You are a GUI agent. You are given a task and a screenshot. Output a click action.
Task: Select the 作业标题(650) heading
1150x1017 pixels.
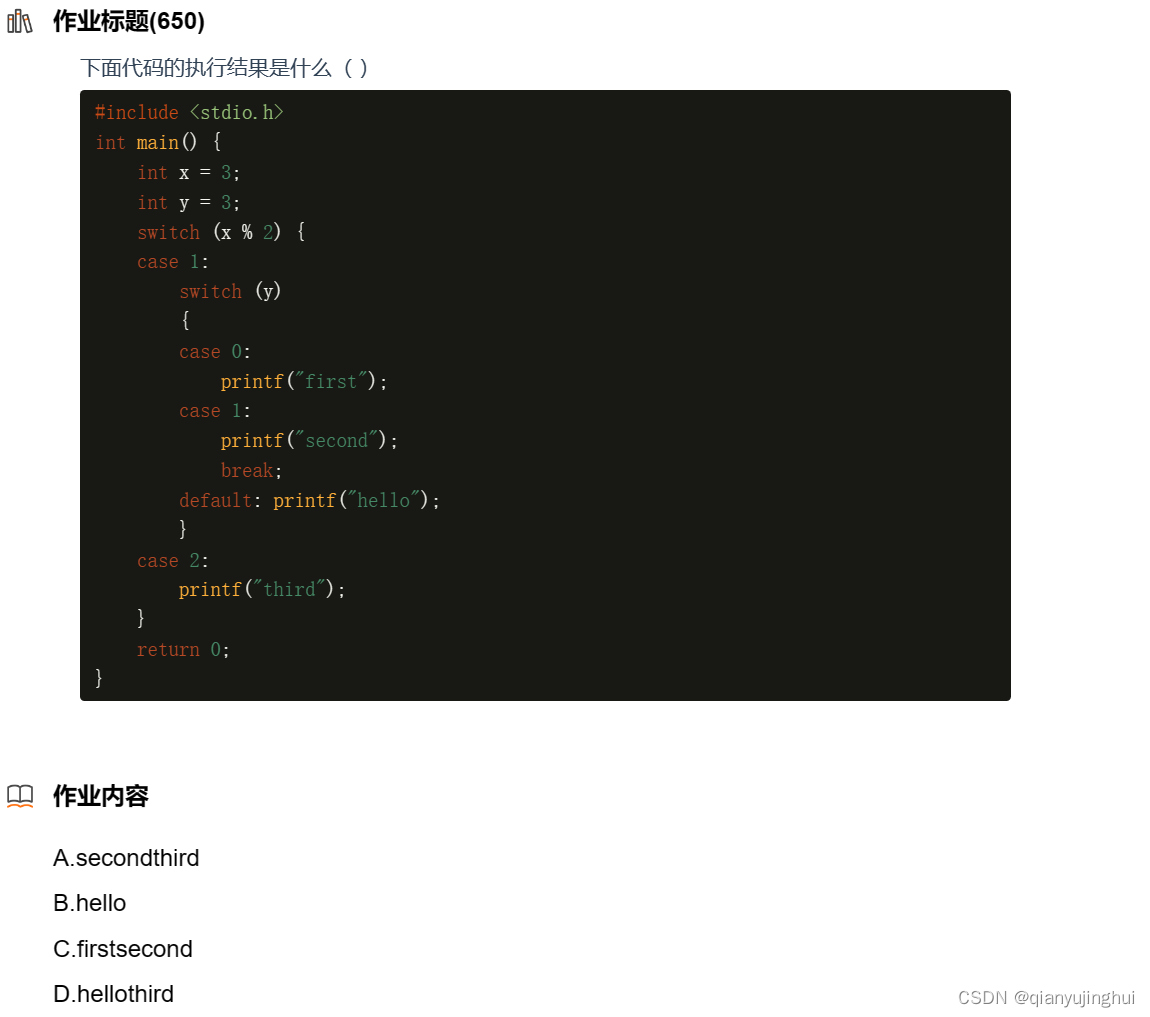point(128,21)
